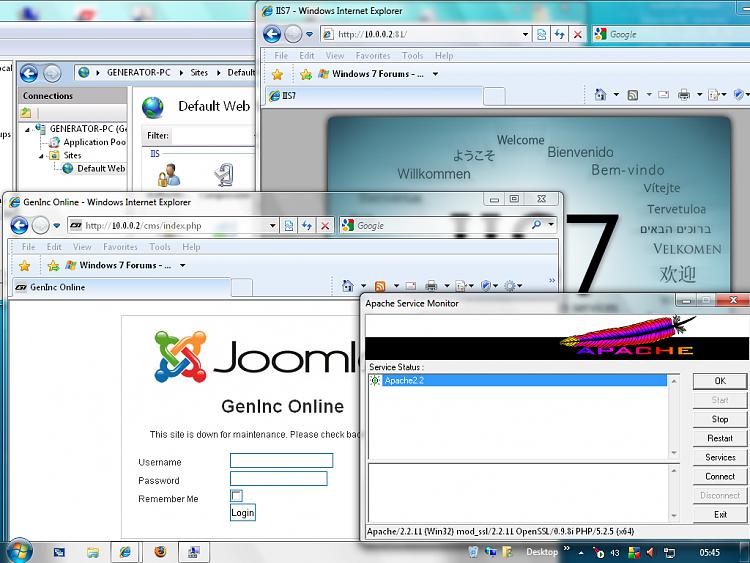This screenshot has height=563, width=750.
Task: Show hidden tray icons arrow
Action: pos(581,553)
